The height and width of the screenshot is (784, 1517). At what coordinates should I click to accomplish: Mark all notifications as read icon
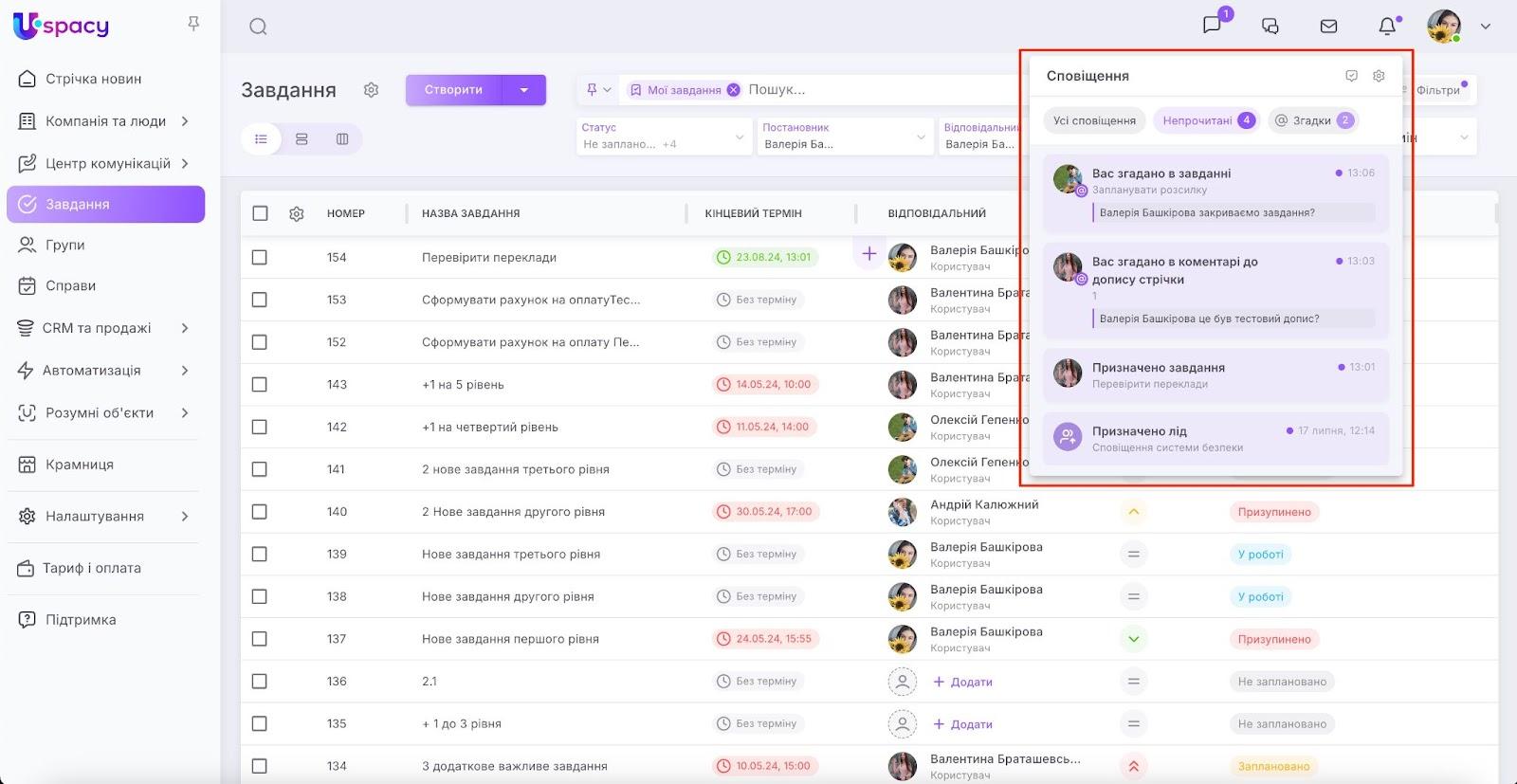(x=1352, y=76)
